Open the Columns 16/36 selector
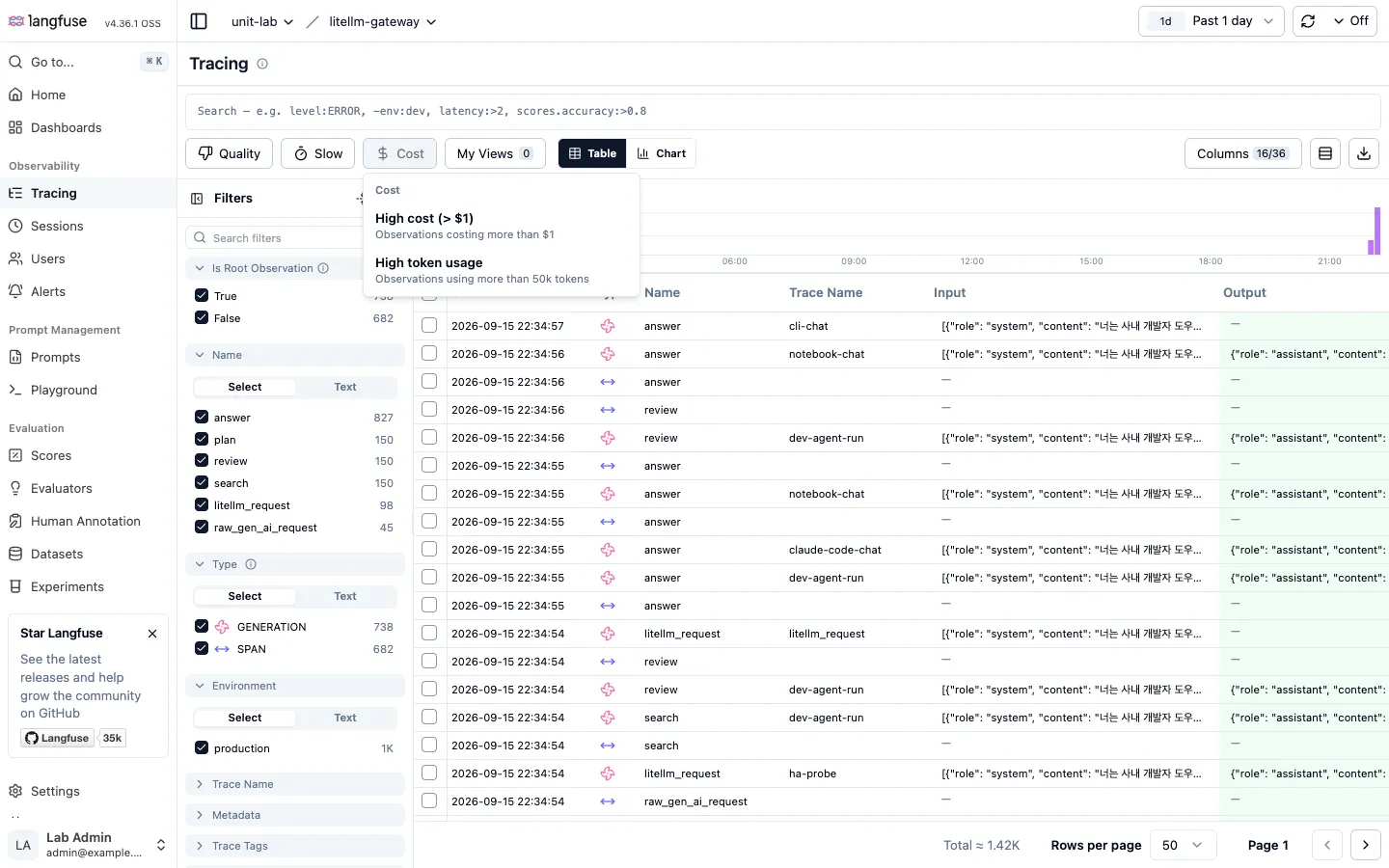 (1242, 153)
